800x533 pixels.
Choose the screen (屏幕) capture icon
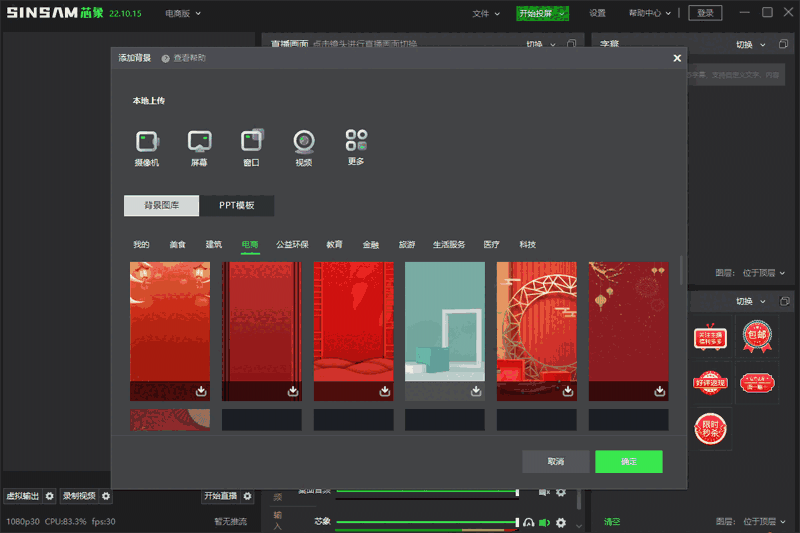pyautogui.click(x=199, y=142)
